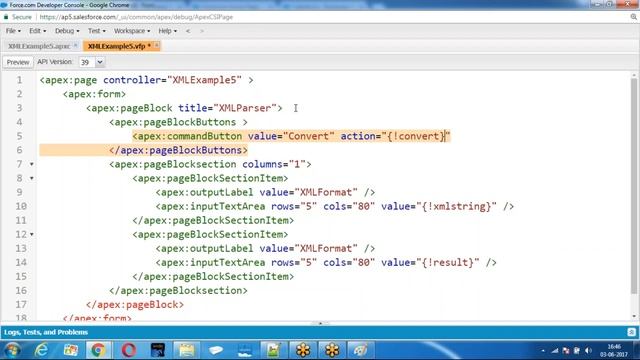640x360 pixels.
Task: Open the File menu
Action: pyautogui.click(x=13, y=31)
